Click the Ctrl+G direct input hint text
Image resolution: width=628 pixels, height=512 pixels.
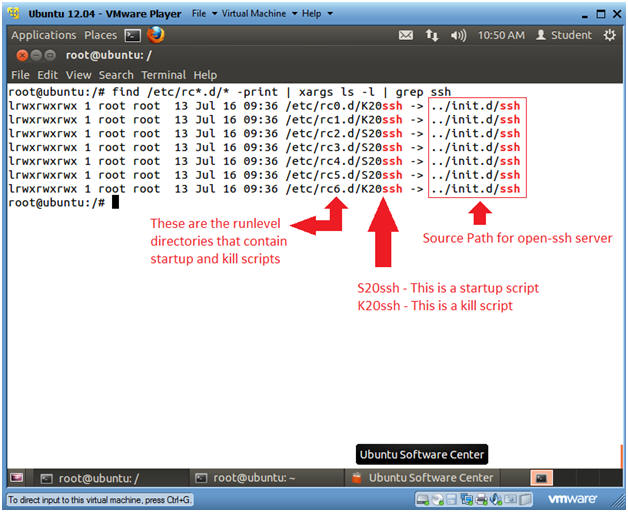pyautogui.click(x=100, y=500)
